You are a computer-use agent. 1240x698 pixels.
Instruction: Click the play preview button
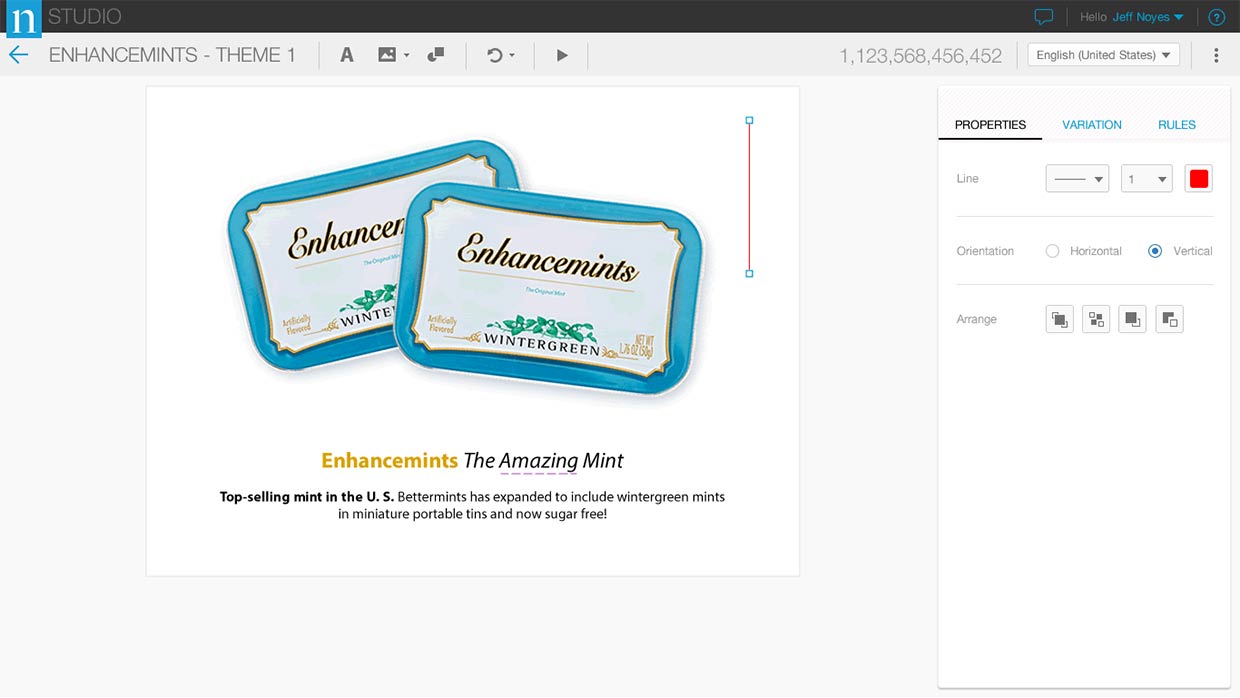(562, 55)
